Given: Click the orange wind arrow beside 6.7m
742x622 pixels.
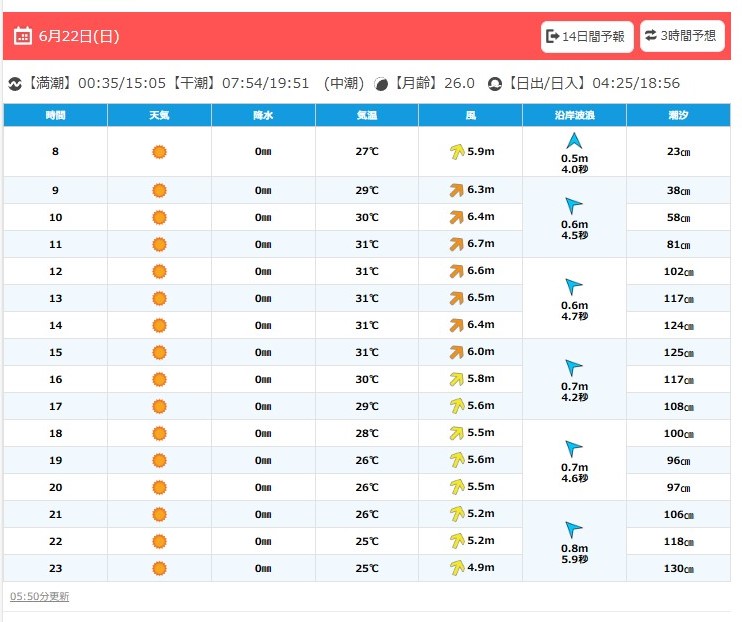Looking at the screenshot, I should pyautogui.click(x=457, y=244).
